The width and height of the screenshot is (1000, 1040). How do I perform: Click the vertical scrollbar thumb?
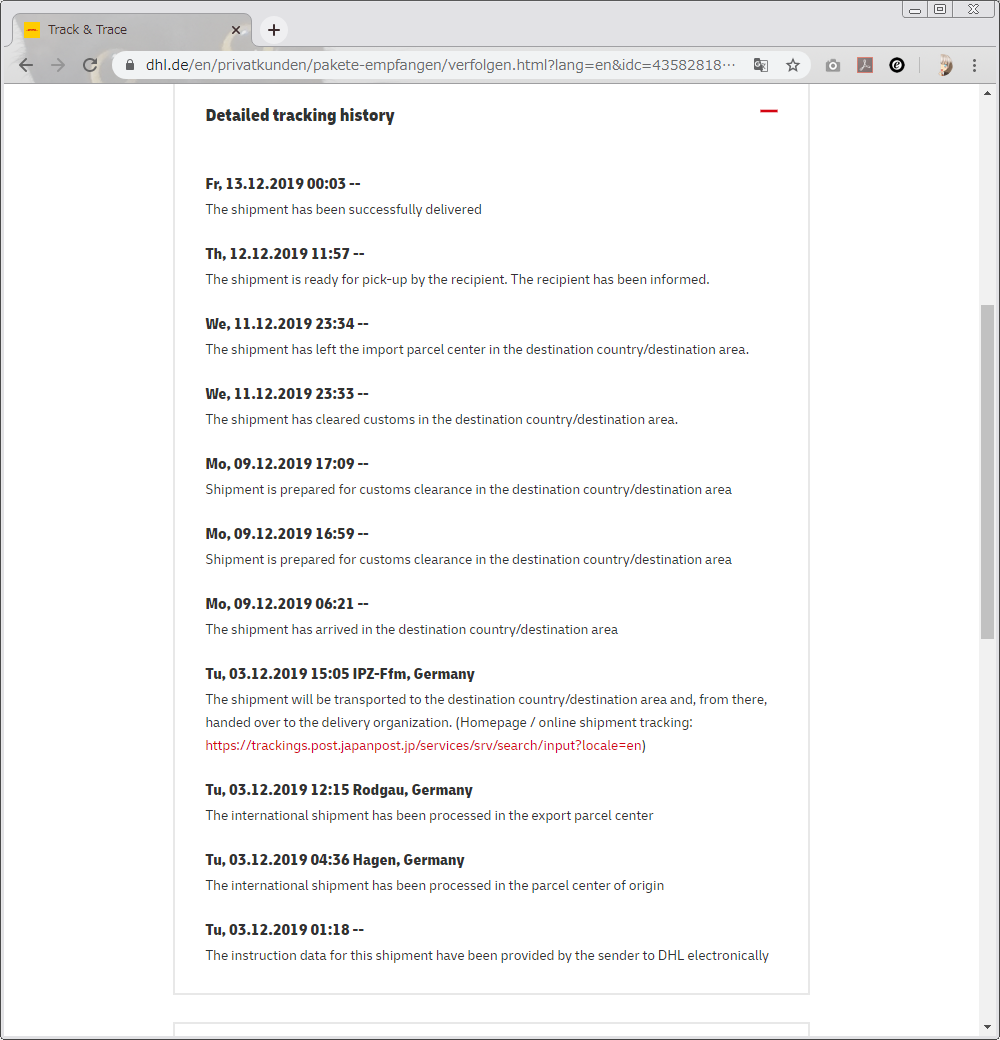(988, 470)
